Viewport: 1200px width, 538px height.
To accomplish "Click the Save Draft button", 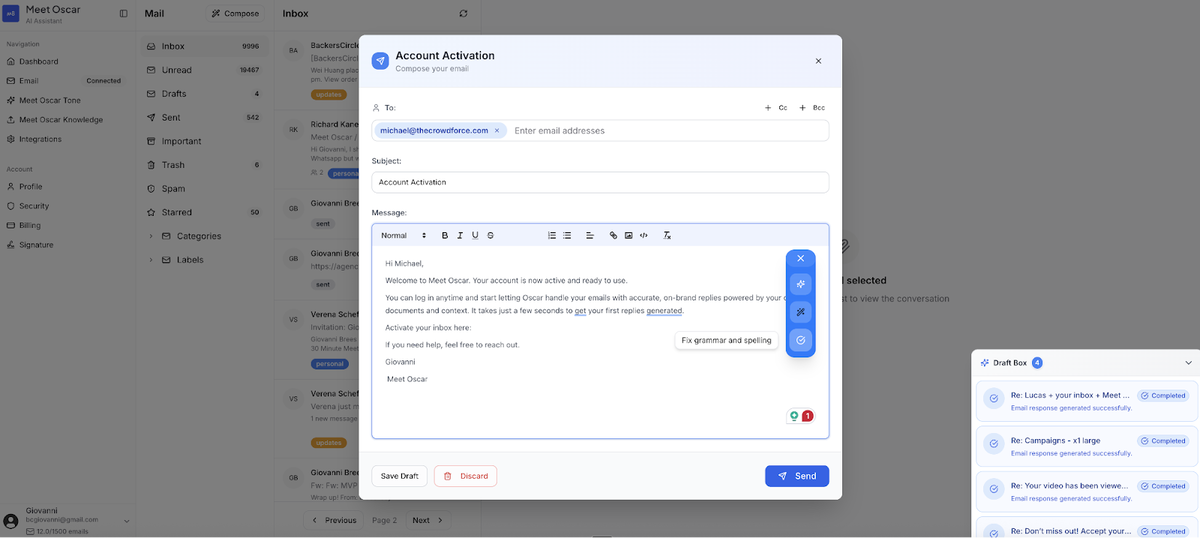I will (399, 476).
